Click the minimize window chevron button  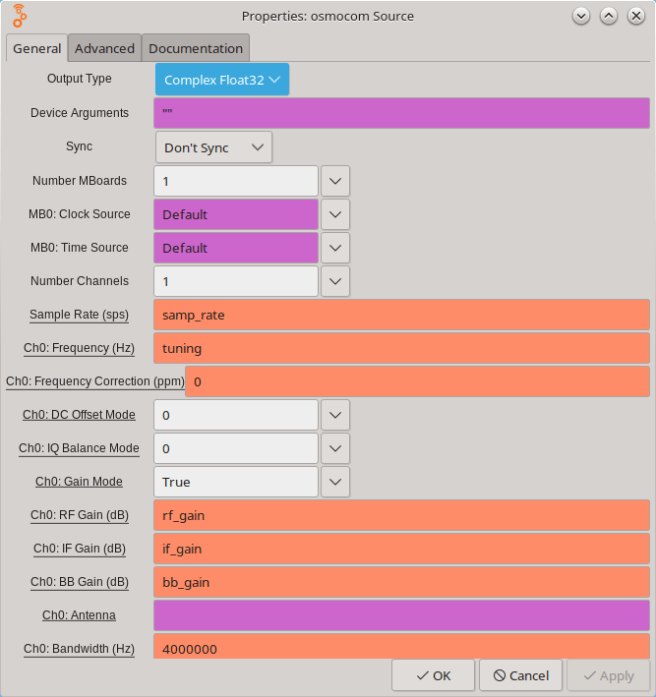581,16
